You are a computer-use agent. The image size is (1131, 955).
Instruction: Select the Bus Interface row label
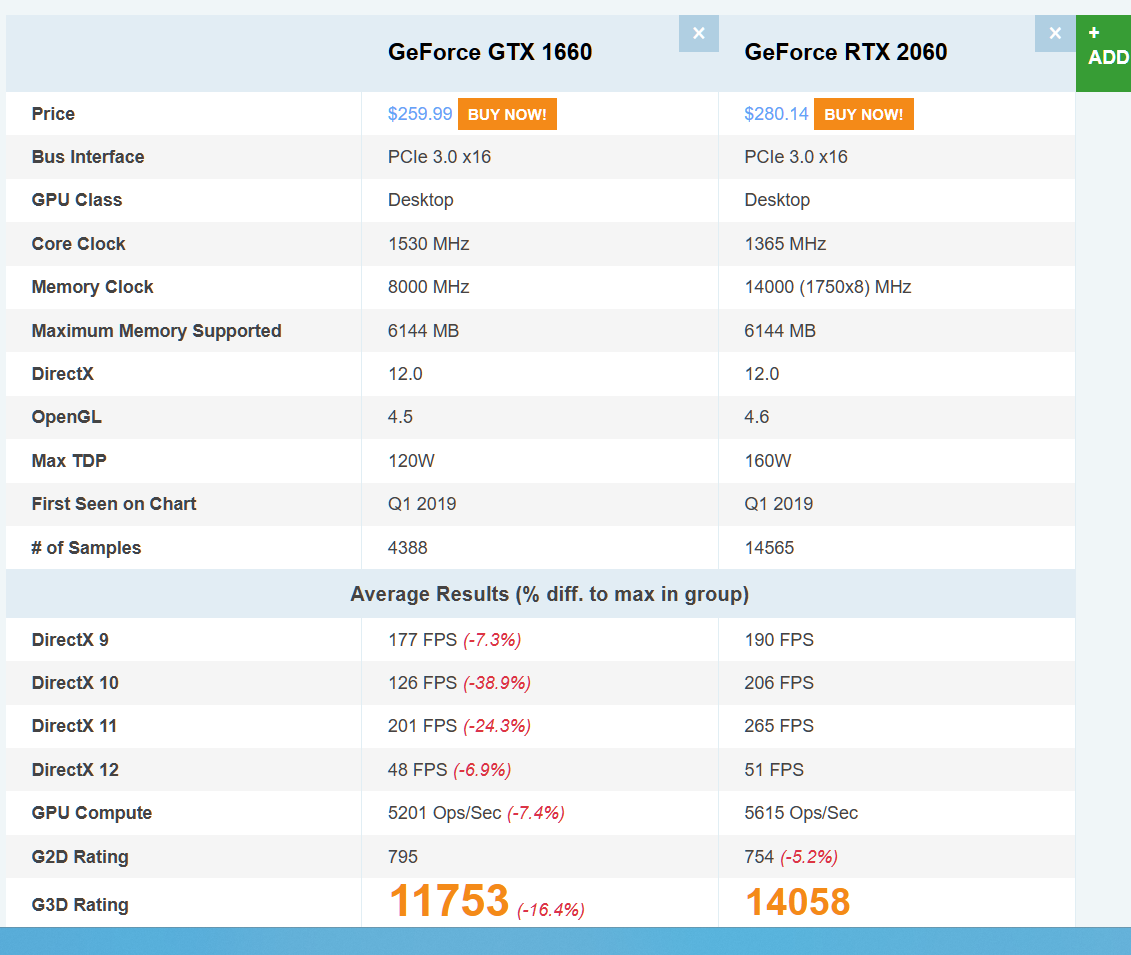click(88, 157)
